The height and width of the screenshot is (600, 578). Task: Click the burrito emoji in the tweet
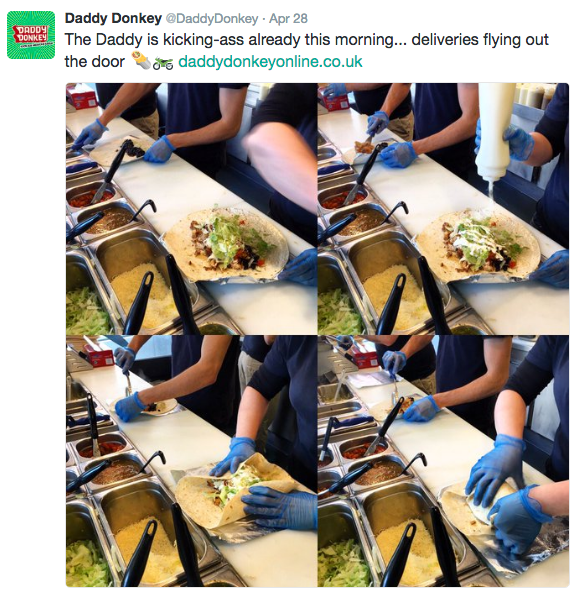(141, 61)
